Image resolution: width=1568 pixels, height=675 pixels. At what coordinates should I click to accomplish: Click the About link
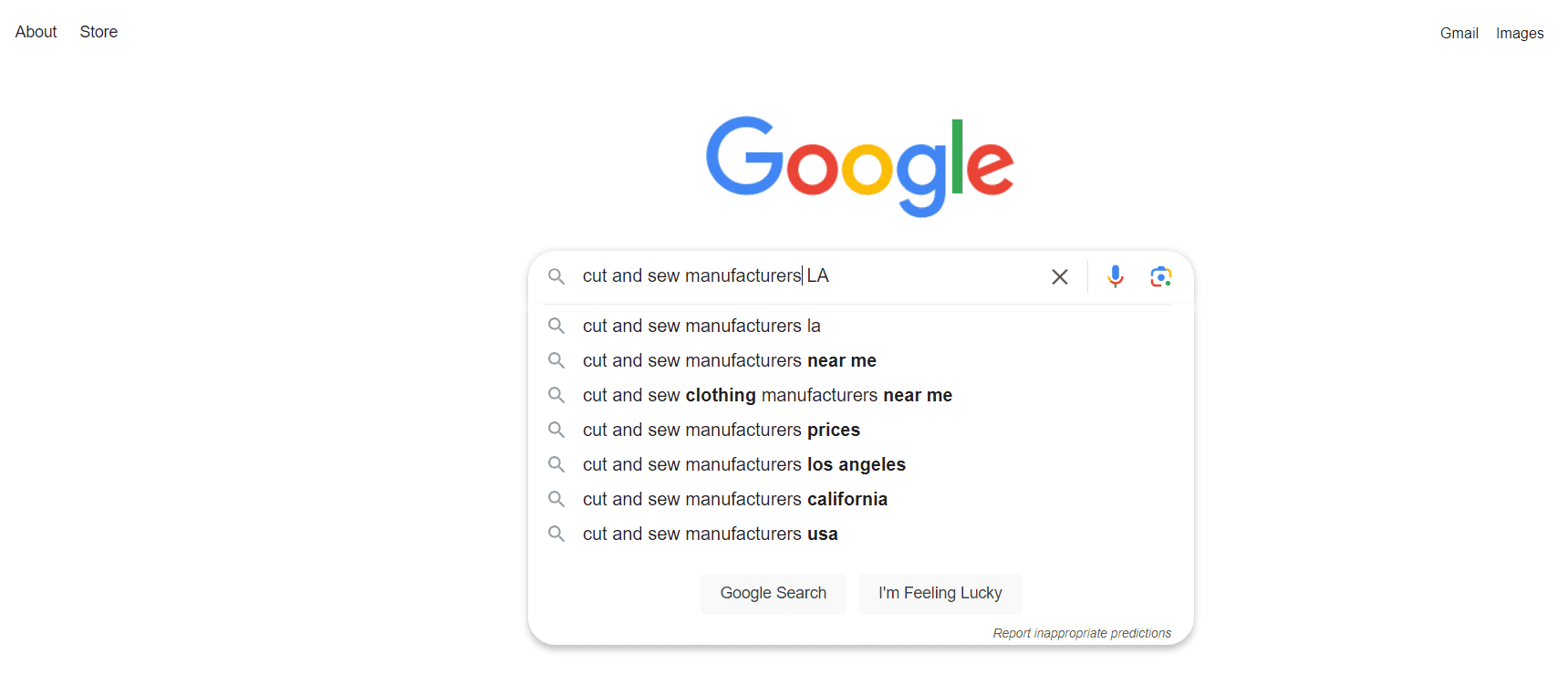(x=35, y=31)
